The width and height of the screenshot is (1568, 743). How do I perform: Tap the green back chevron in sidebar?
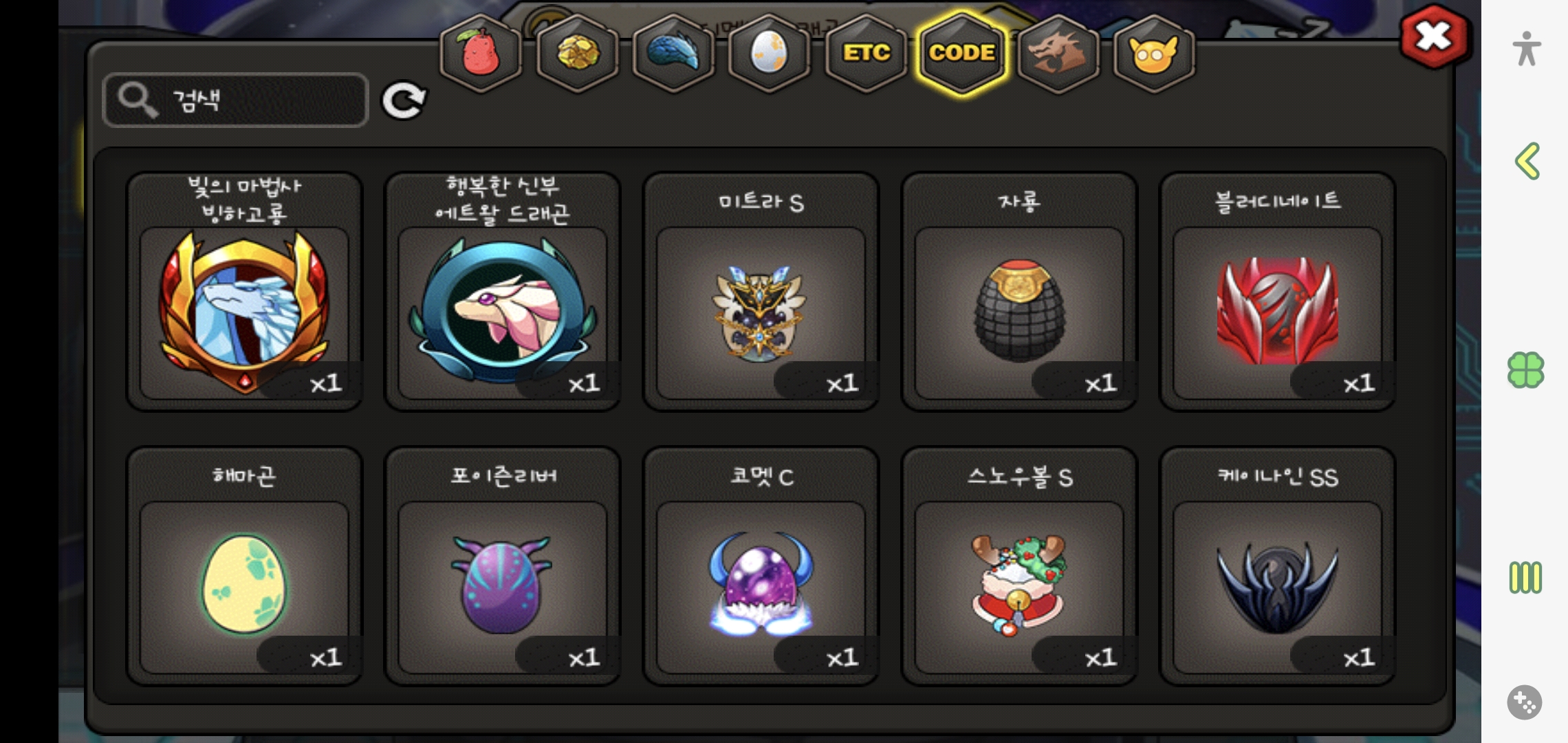1527,162
